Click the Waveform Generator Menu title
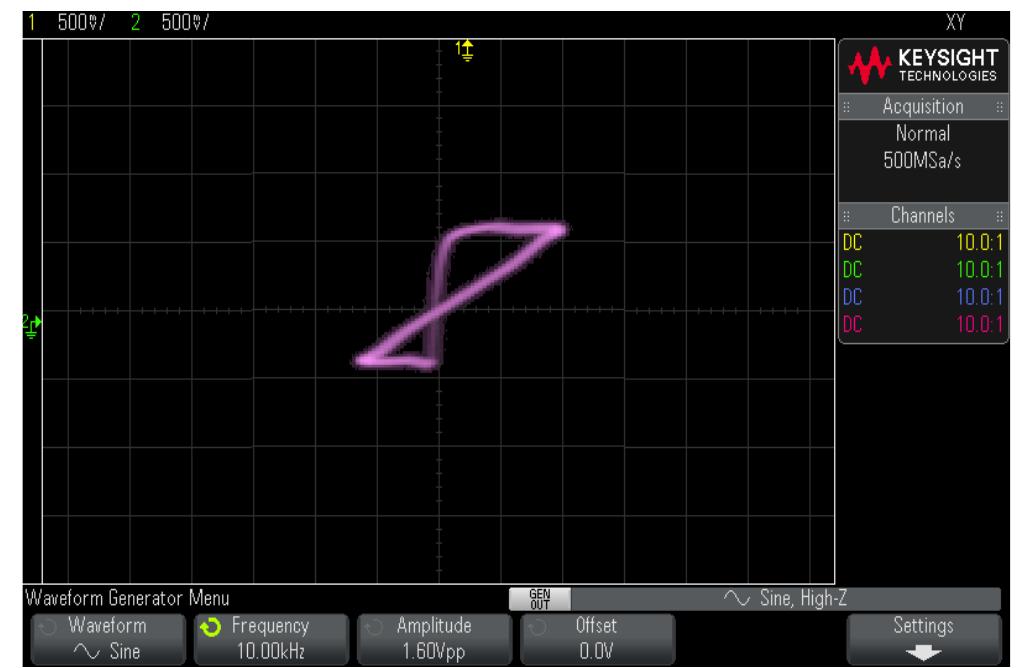 point(127,598)
